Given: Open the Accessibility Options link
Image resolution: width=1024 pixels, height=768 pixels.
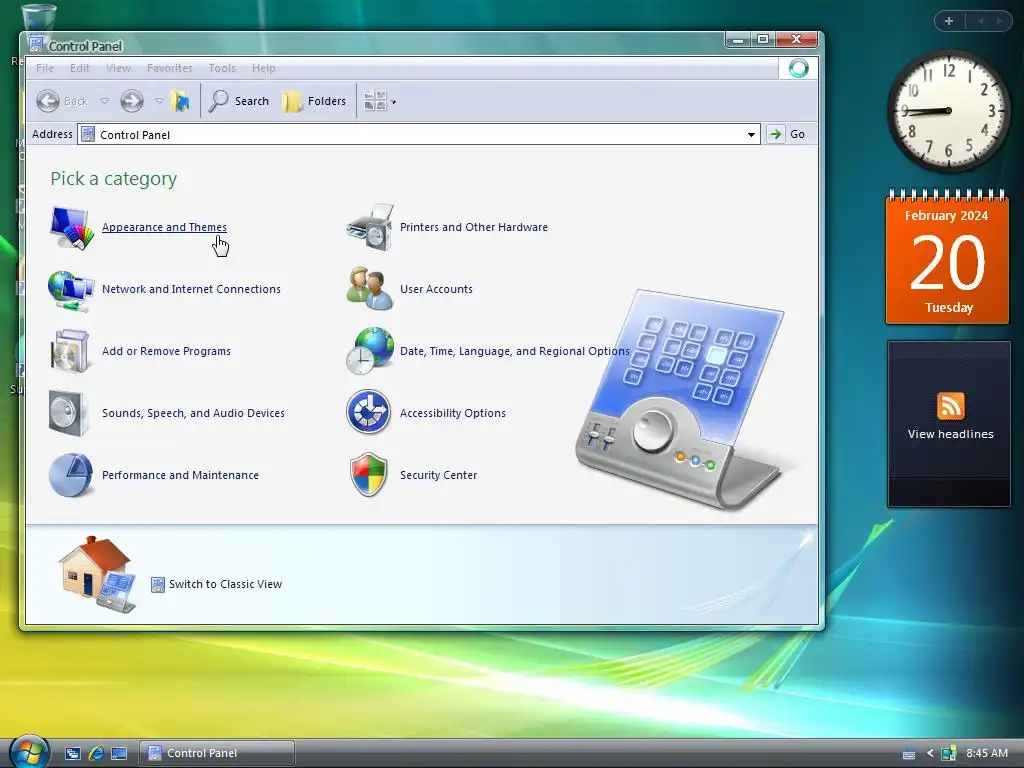Looking at the screenshot, I should [x=453, y=413].
